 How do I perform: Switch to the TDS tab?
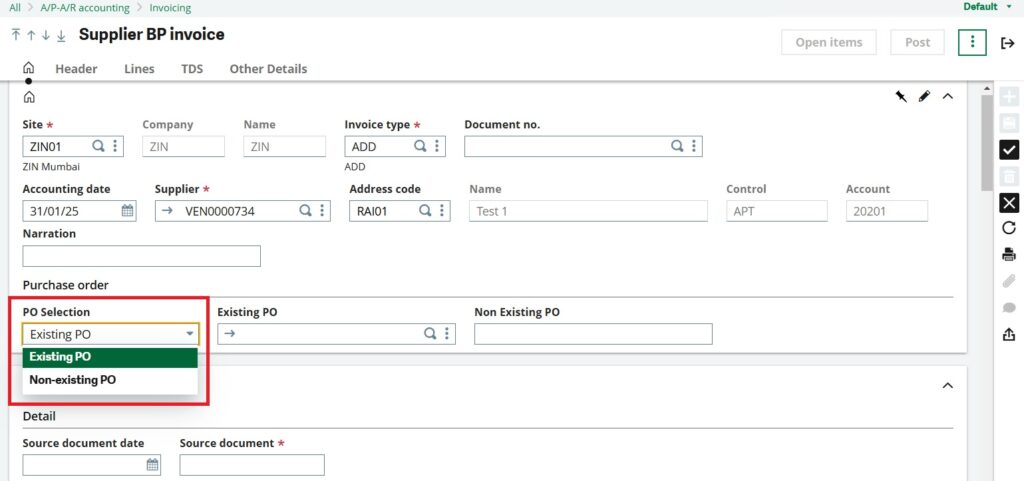(x=192, y=69)
